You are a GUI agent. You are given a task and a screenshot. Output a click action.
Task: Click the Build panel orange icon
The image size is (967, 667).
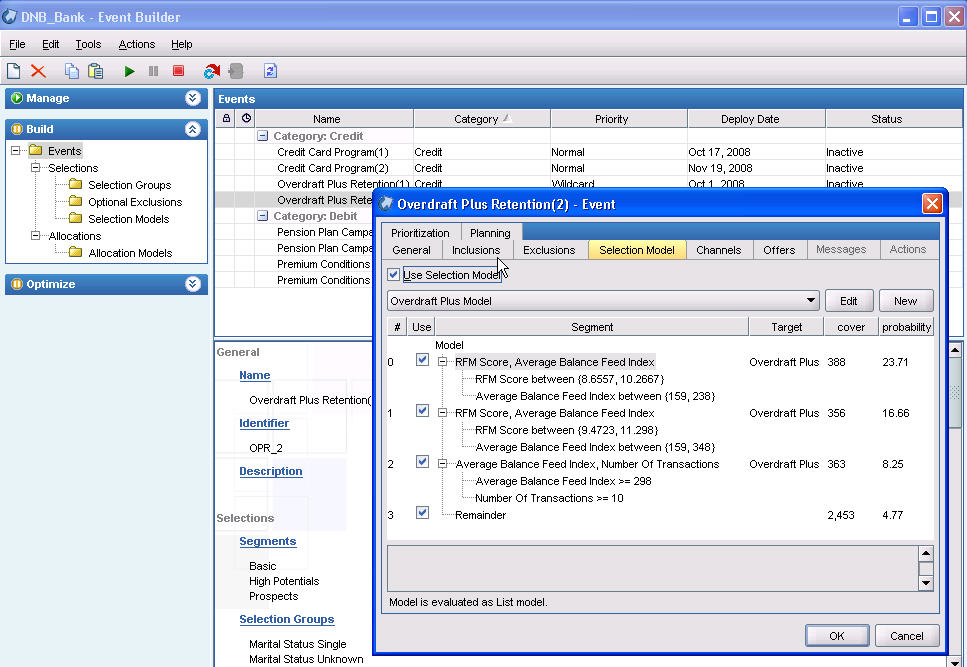point(17,129)
